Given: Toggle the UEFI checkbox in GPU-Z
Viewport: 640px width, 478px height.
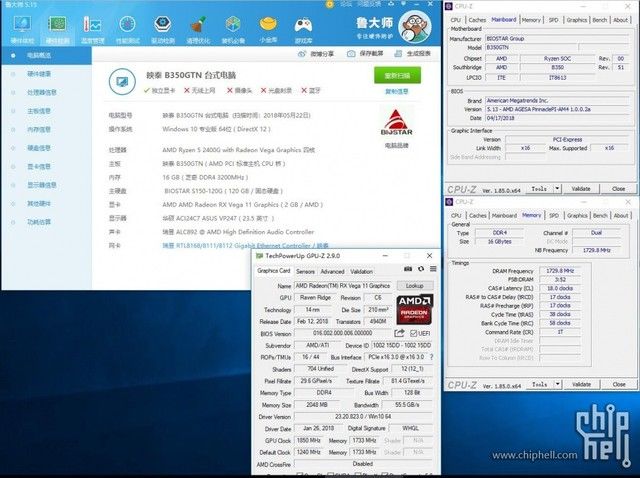Looking at the screenshot, I should point(413,333).
